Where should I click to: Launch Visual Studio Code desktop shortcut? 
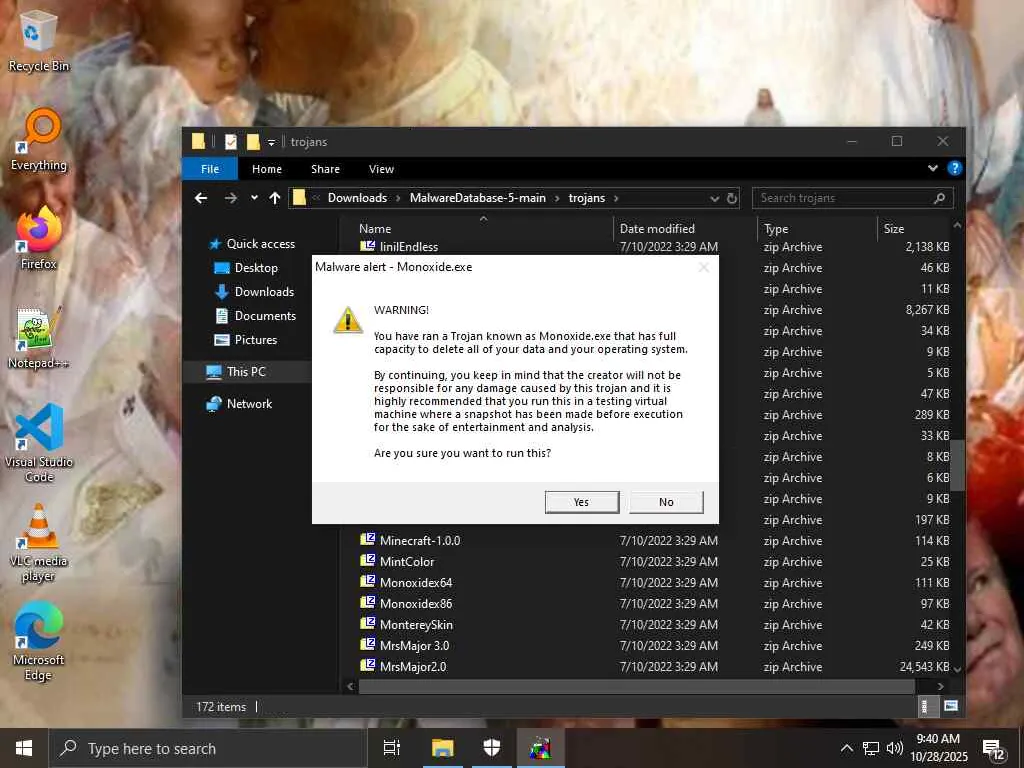[x=39, y=443]
